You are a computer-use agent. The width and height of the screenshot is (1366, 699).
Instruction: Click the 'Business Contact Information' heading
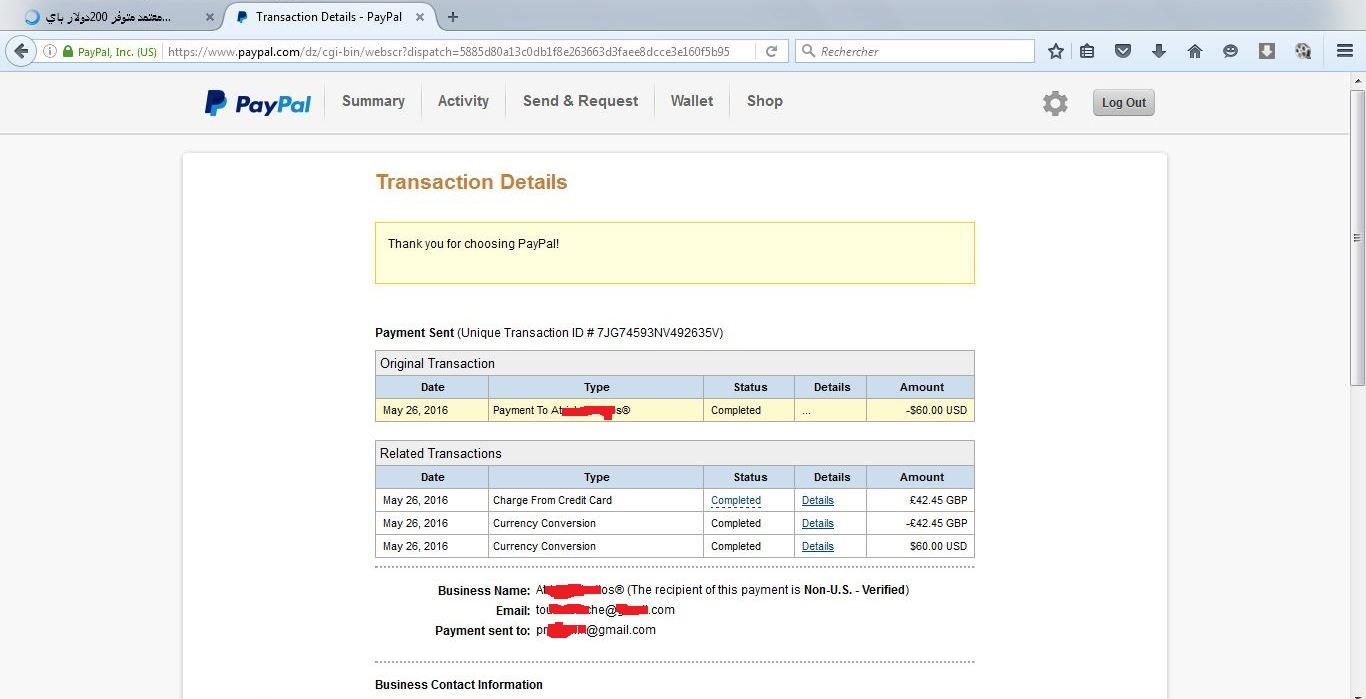tap(459, 685)
